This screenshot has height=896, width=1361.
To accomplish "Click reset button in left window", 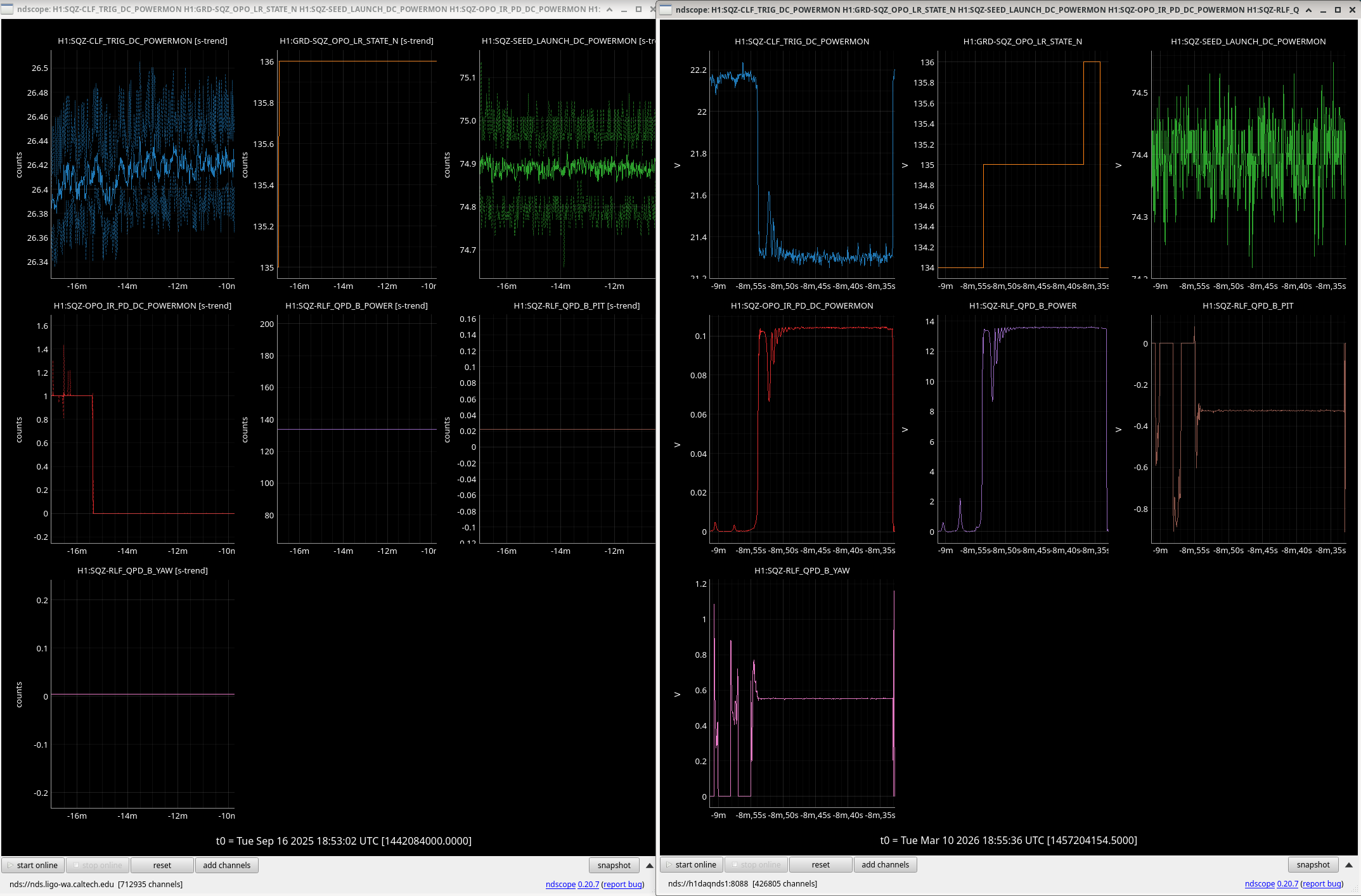I will (162, 866).
